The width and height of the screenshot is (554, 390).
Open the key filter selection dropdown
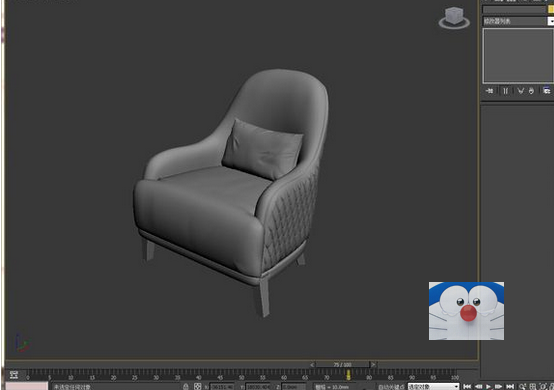coord(433,386)
